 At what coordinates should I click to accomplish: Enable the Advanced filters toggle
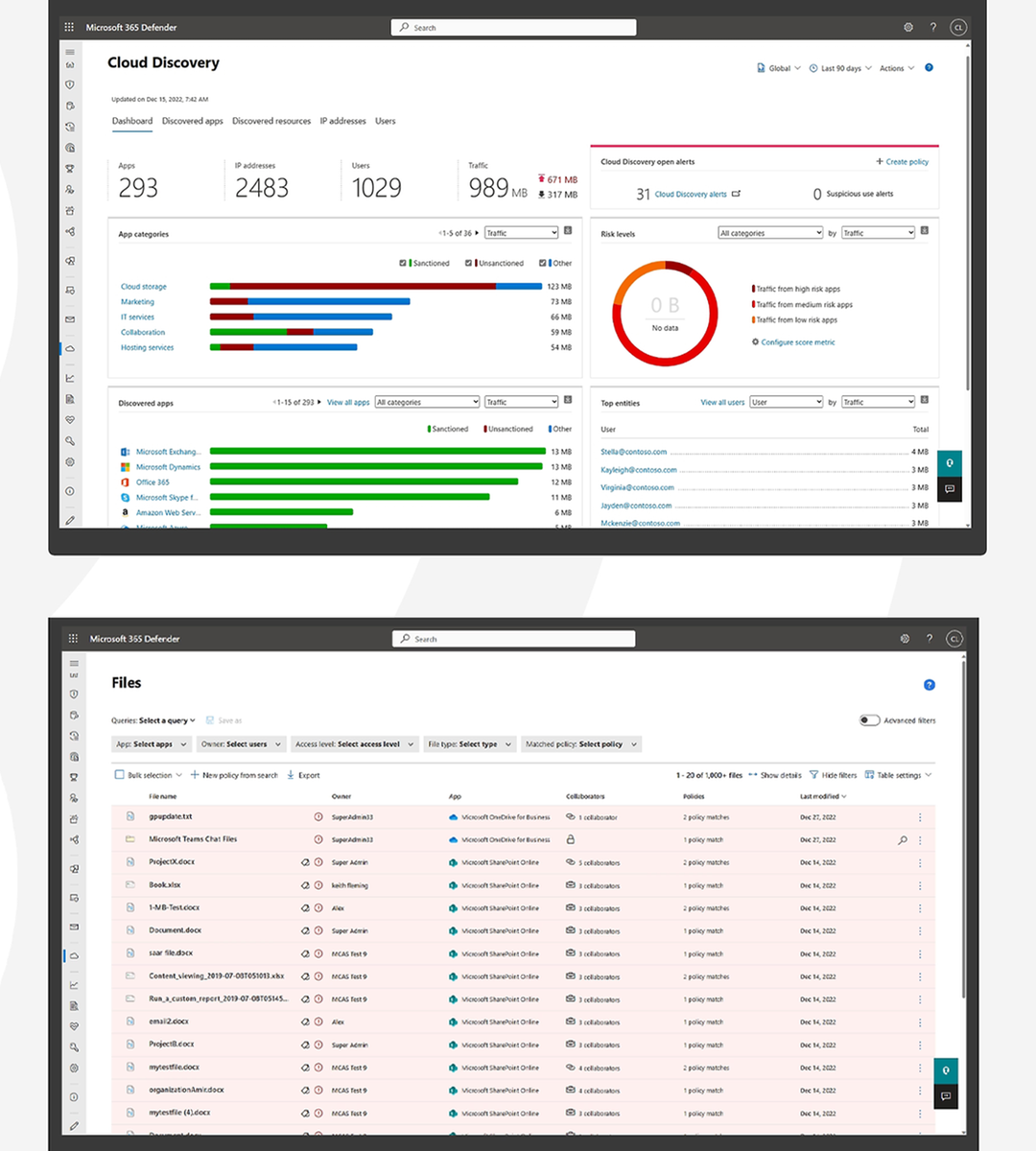point(869,720)
